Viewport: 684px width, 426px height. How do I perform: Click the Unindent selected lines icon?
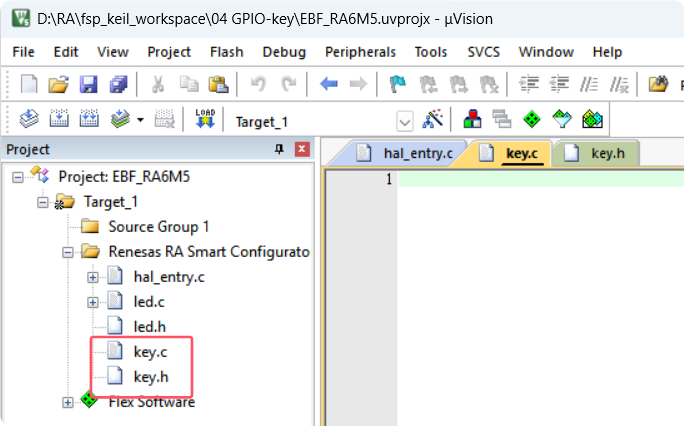[x=559, y=84]
